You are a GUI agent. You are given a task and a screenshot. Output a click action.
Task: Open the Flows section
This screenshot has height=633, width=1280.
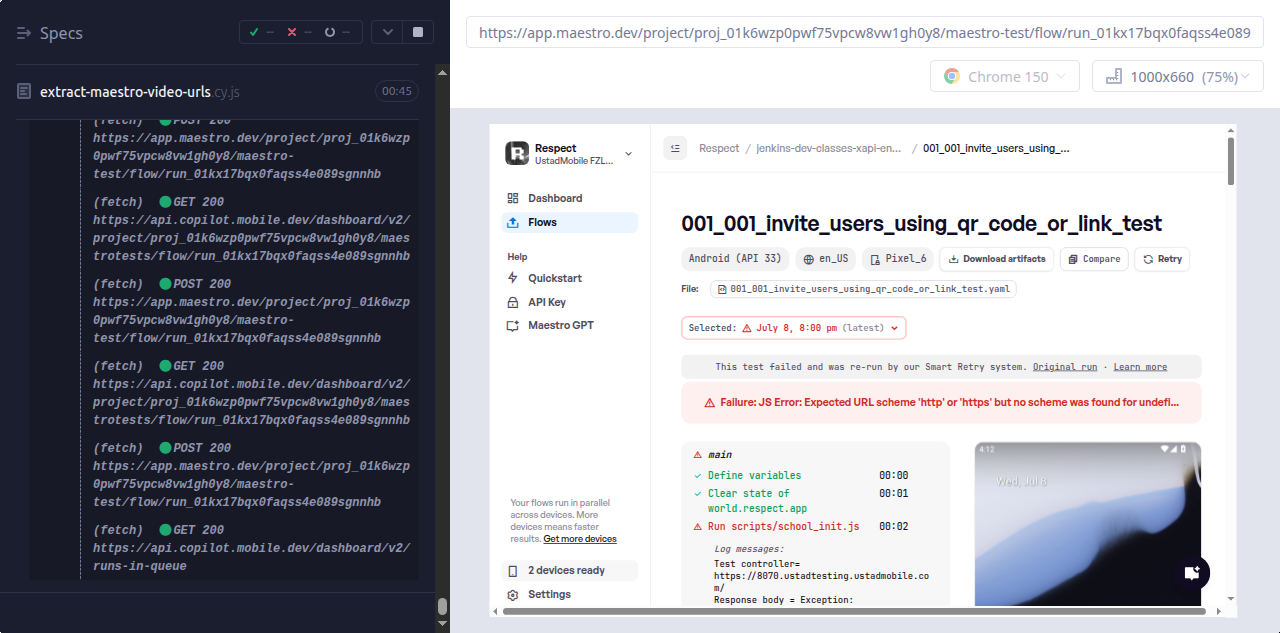coord(570,222)
